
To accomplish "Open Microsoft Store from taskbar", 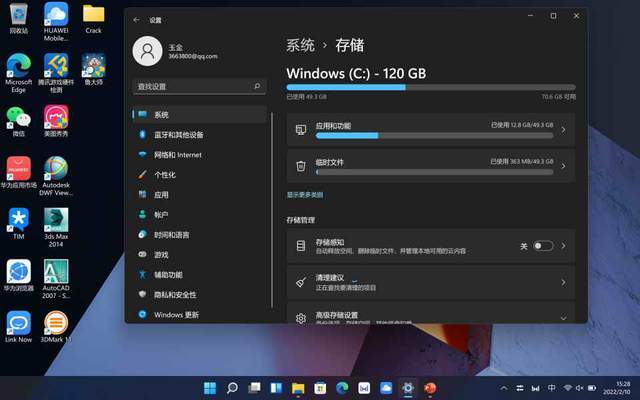I will (x=320, y=388).
